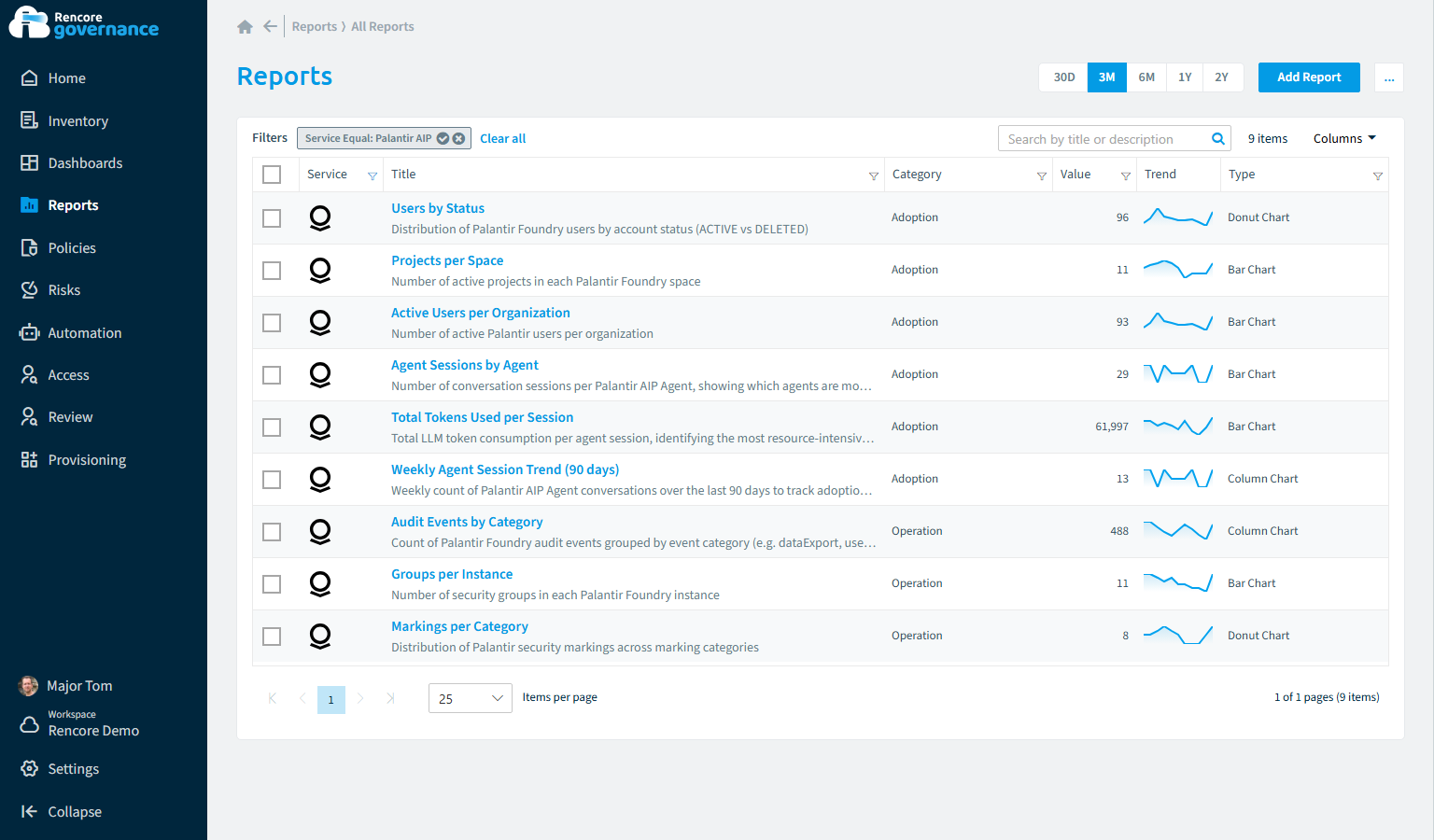Click the Settings gear icon
This screenshot has width=1434, height=840.
(30, 769)
